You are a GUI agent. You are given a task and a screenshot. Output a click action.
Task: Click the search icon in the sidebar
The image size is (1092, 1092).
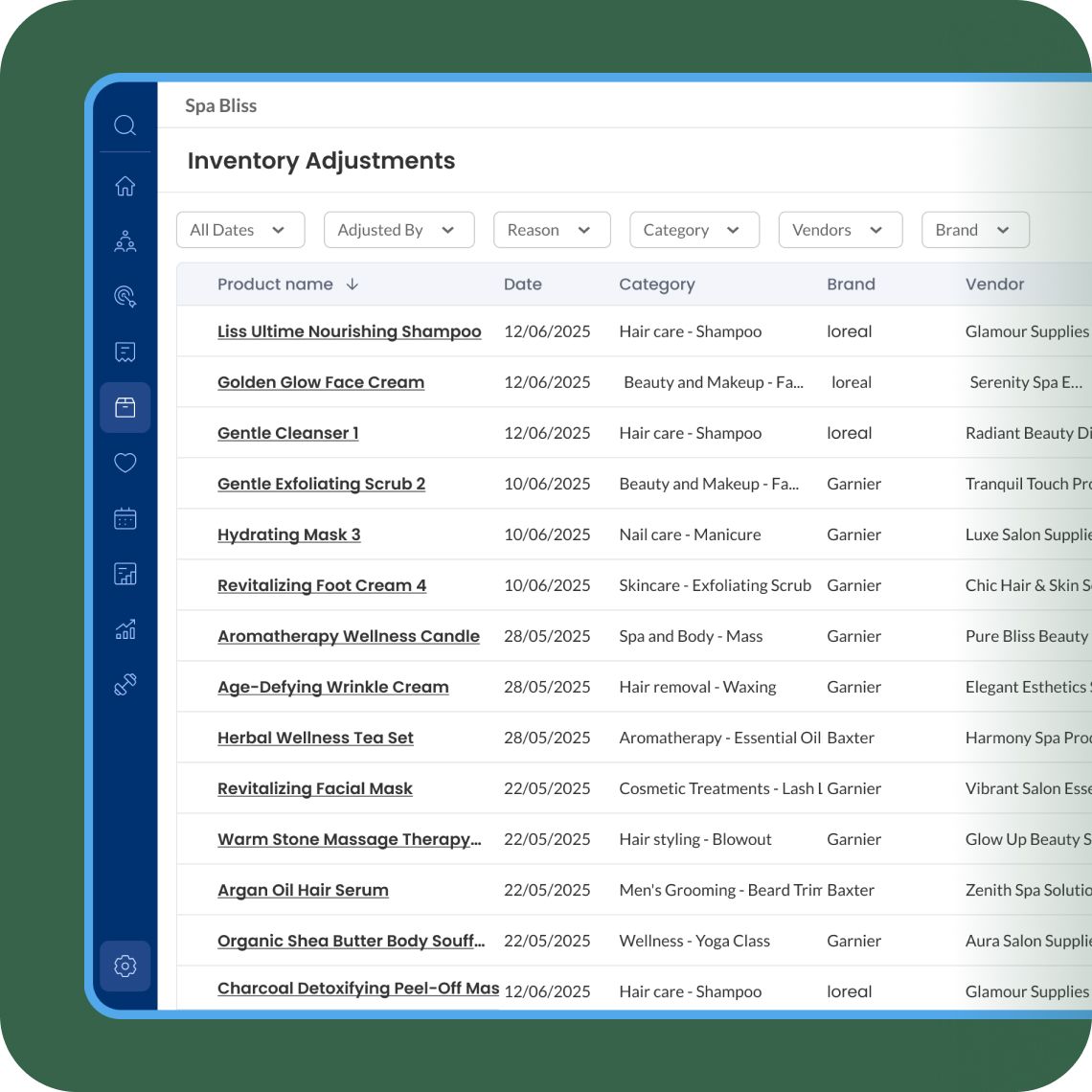(x=125, y=125)
